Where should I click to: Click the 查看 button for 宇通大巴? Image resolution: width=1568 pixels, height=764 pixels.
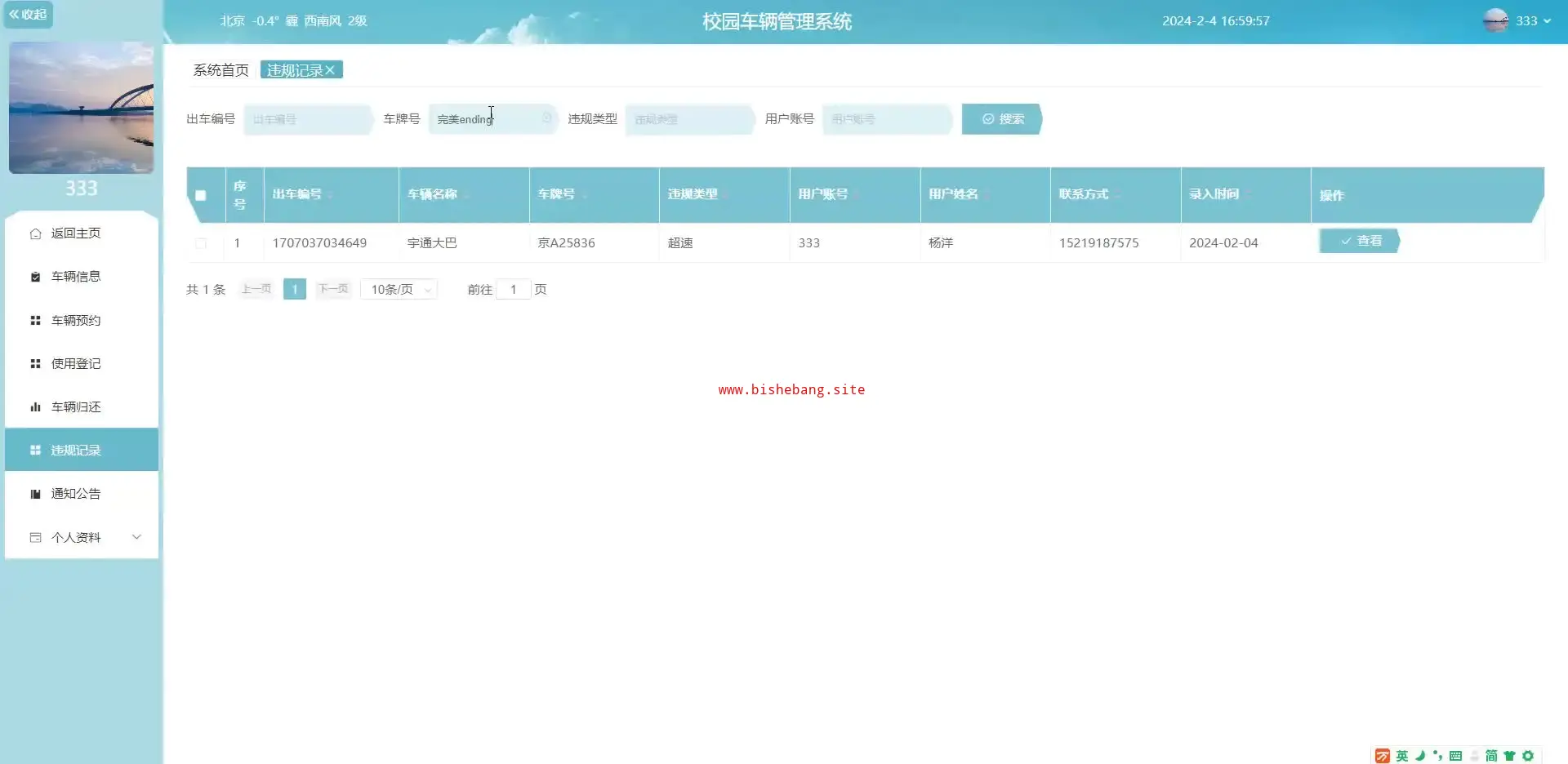tap(1360, 241)
